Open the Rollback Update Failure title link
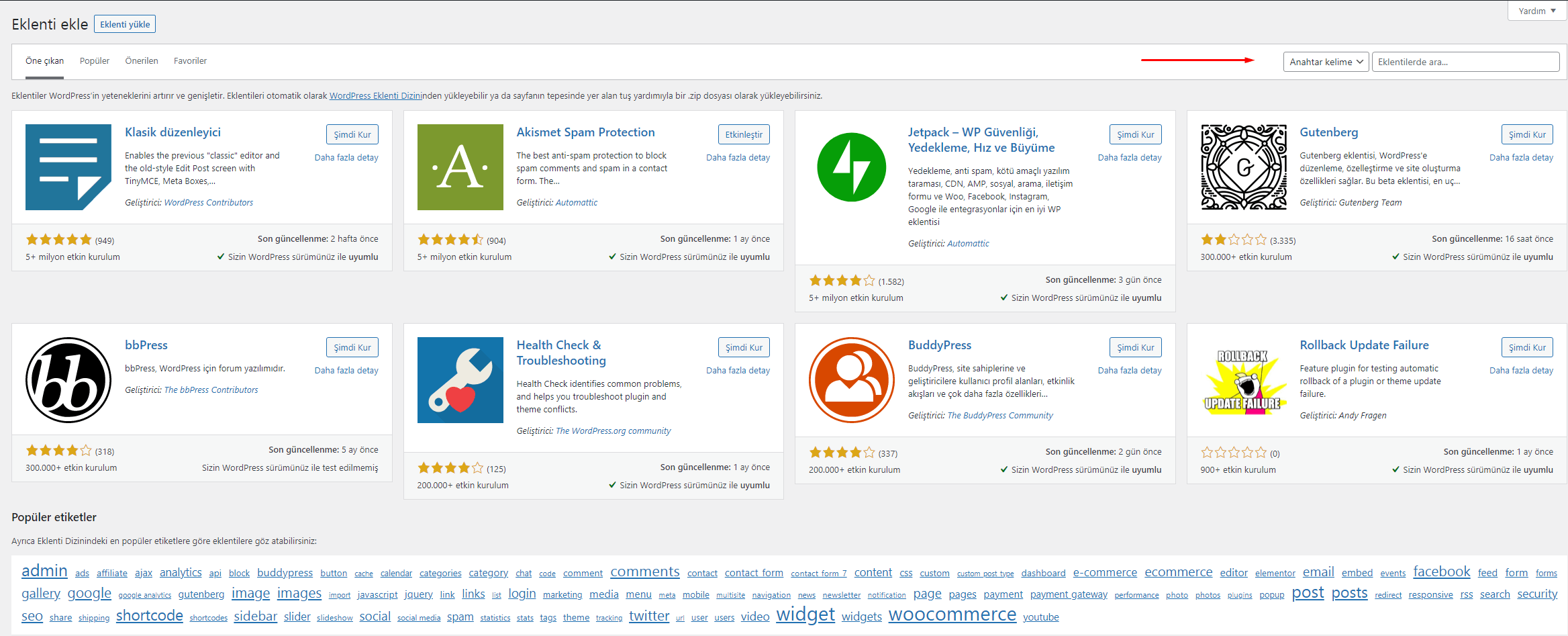The width and height of the screenshot is (1568, 636). pyautogui.click(x=1364, y=345)
